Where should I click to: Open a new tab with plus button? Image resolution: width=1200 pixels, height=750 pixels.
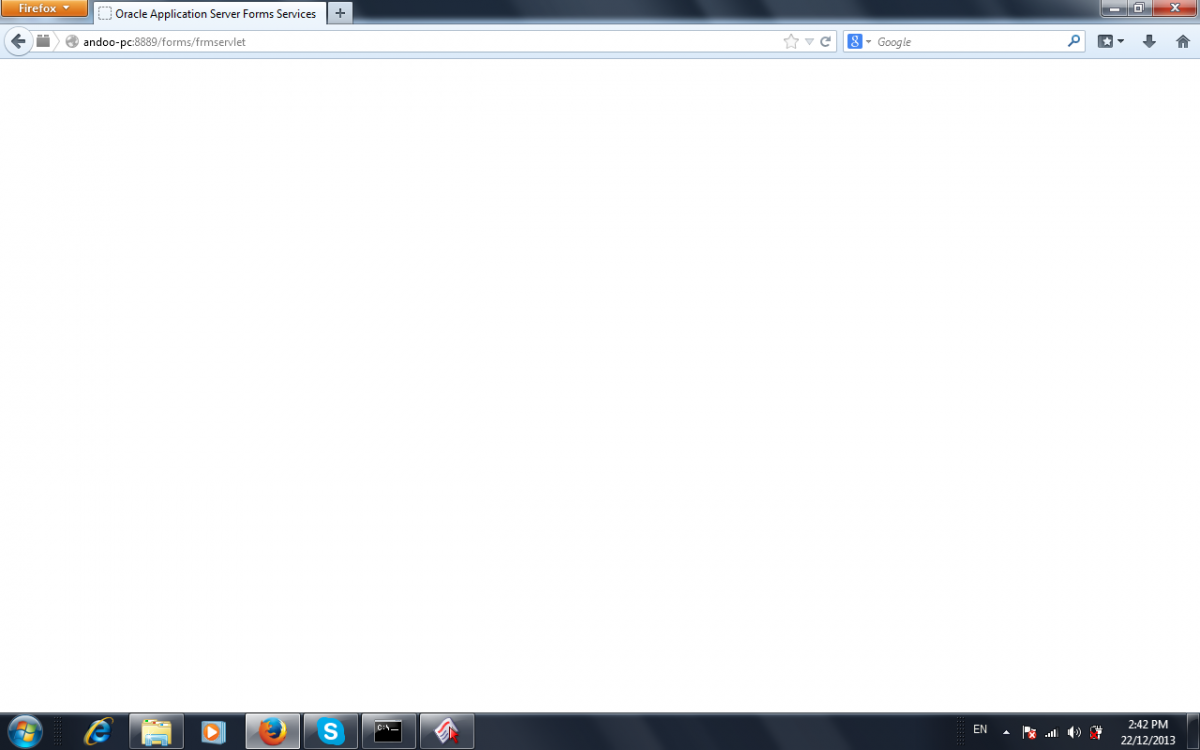(340, 13)
